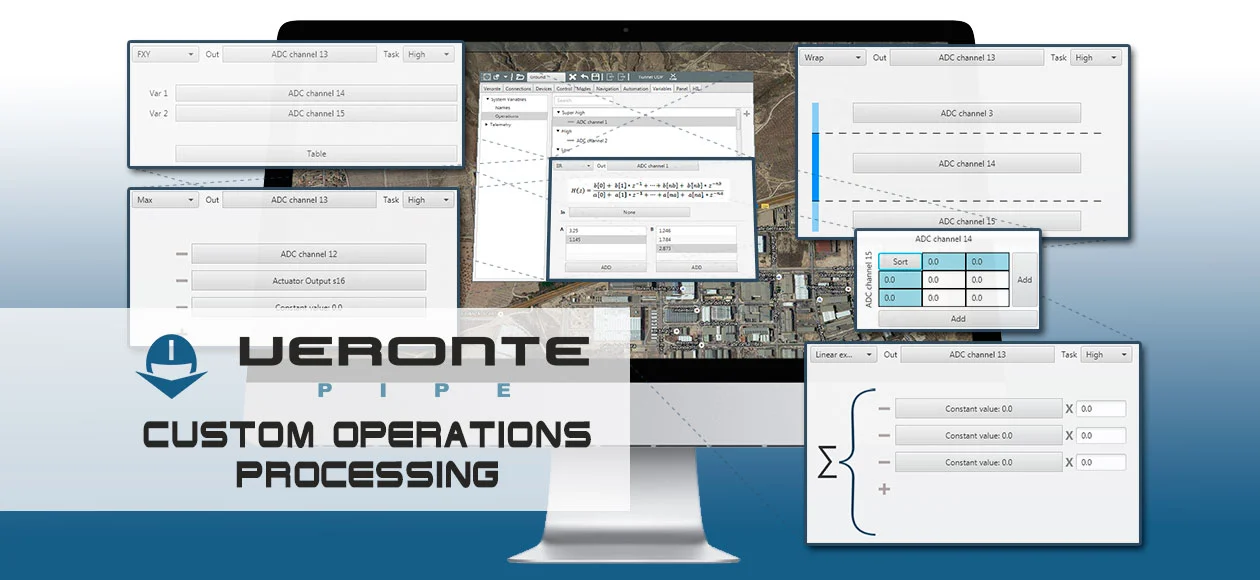Click the X cancel icon in toolbar
This screenshot has width=1260, height=580.
point(572,77)
